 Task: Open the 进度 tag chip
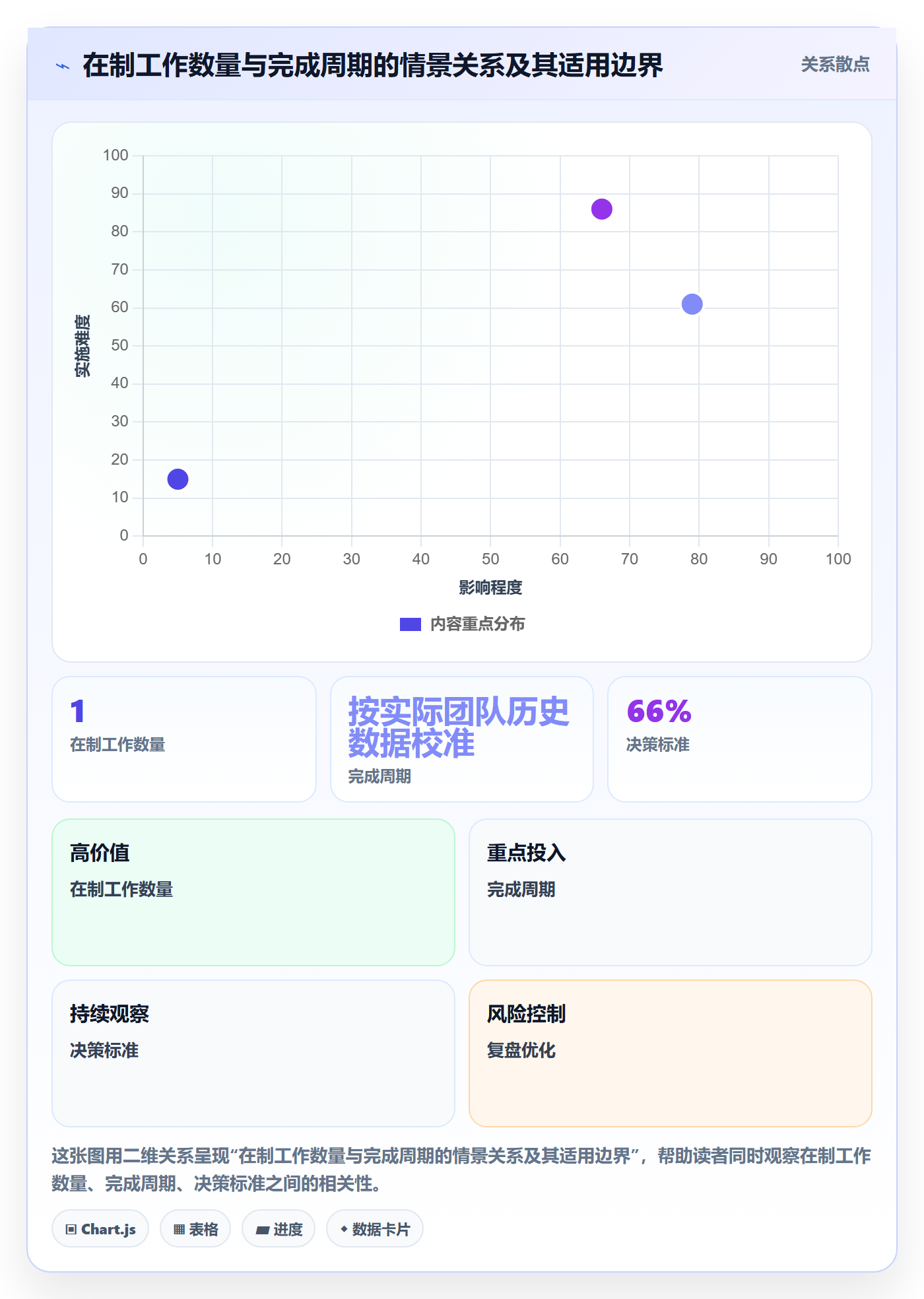pos(279,1229)
